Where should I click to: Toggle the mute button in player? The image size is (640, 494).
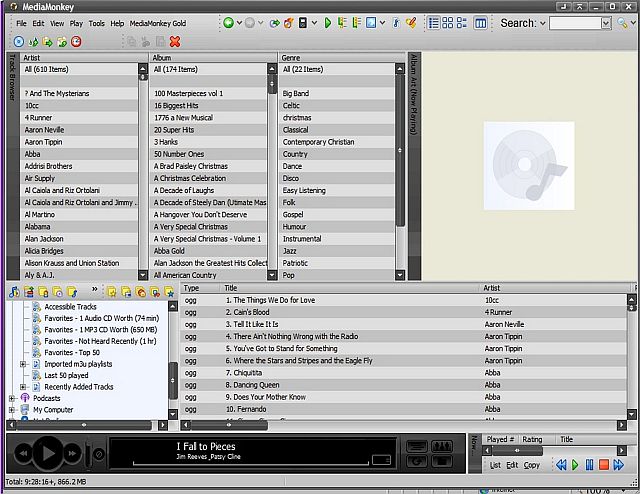tap(99, 454)
